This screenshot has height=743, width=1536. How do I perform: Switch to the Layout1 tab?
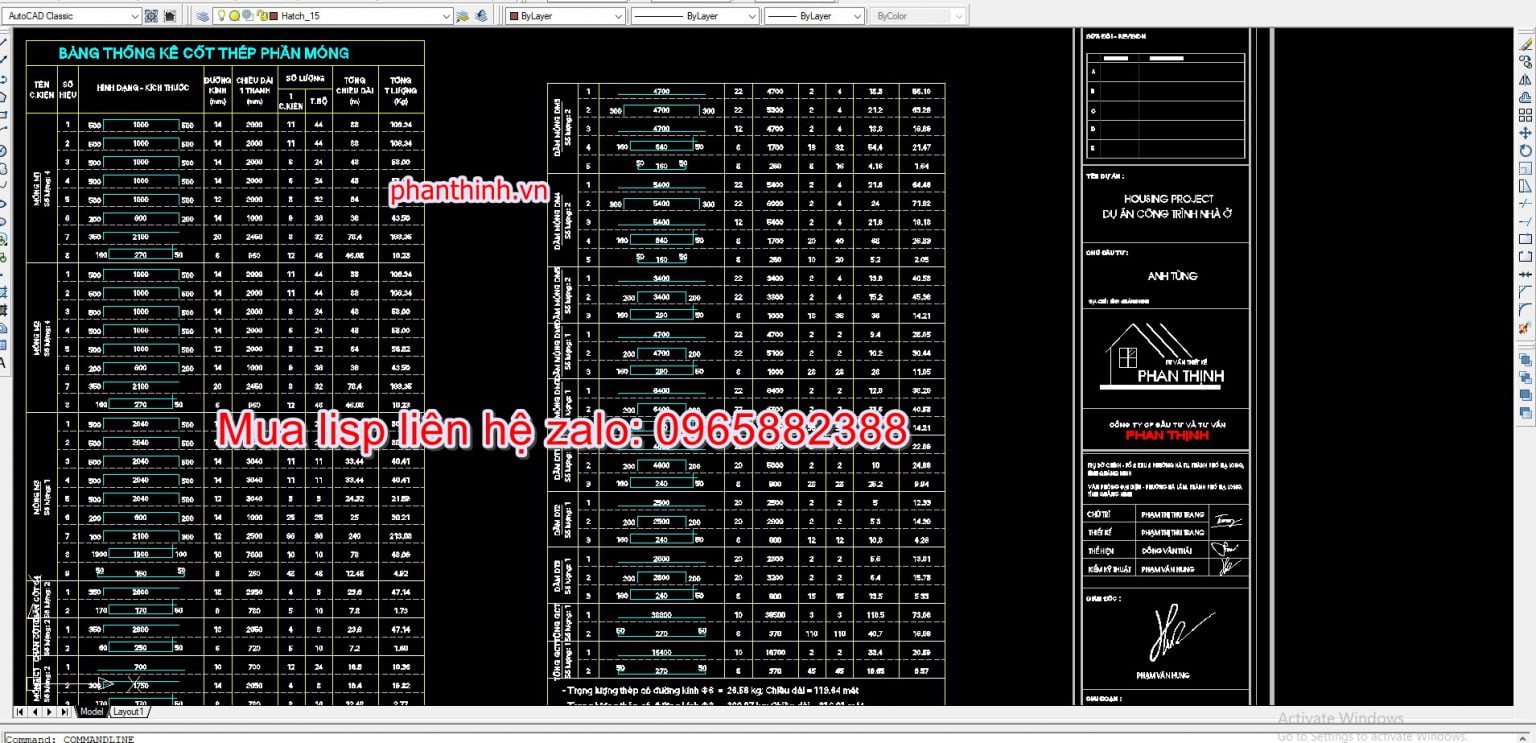pos(127,712)
